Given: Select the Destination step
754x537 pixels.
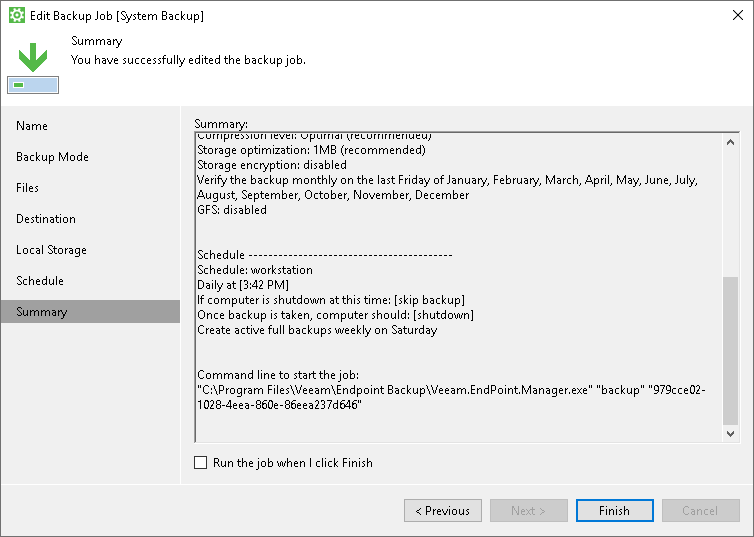Looking at the screenshot, I should click(46, 219).
